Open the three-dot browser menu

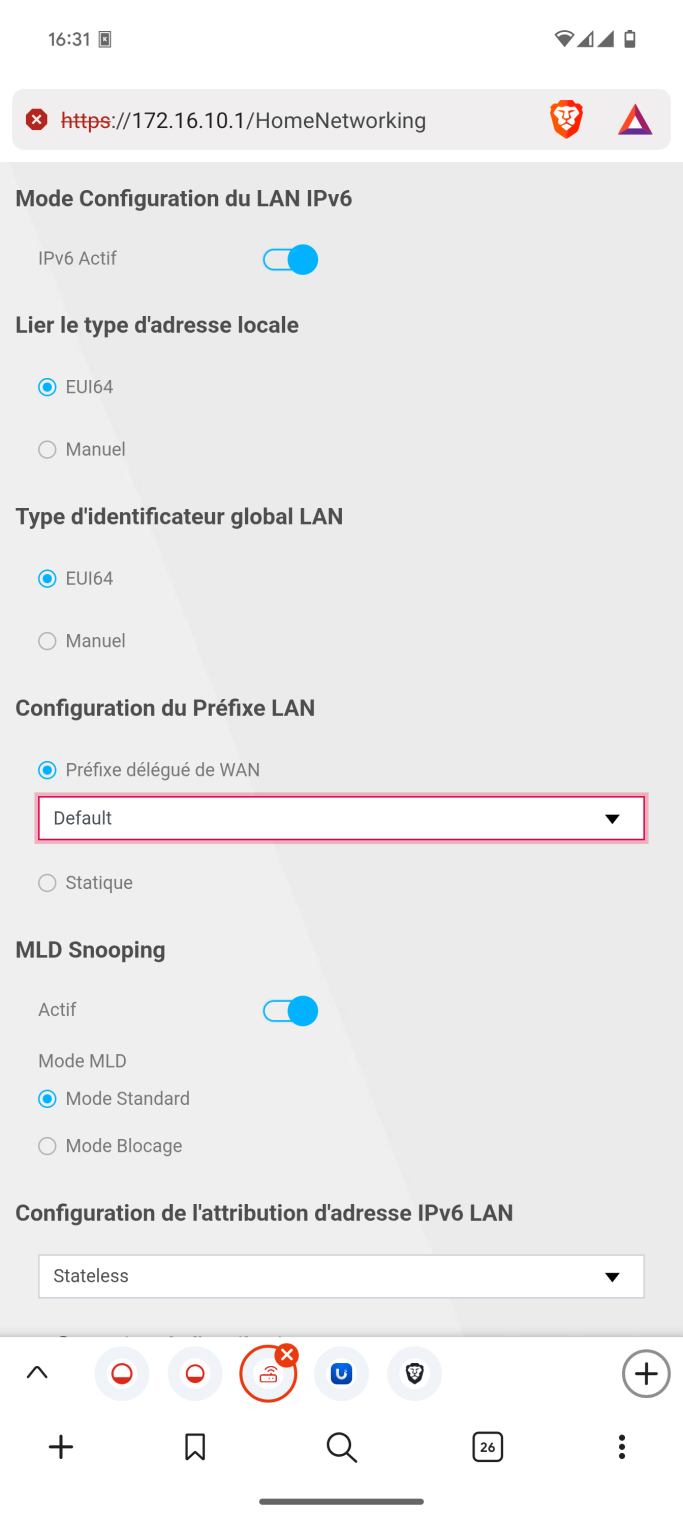tap(621, 1446)
